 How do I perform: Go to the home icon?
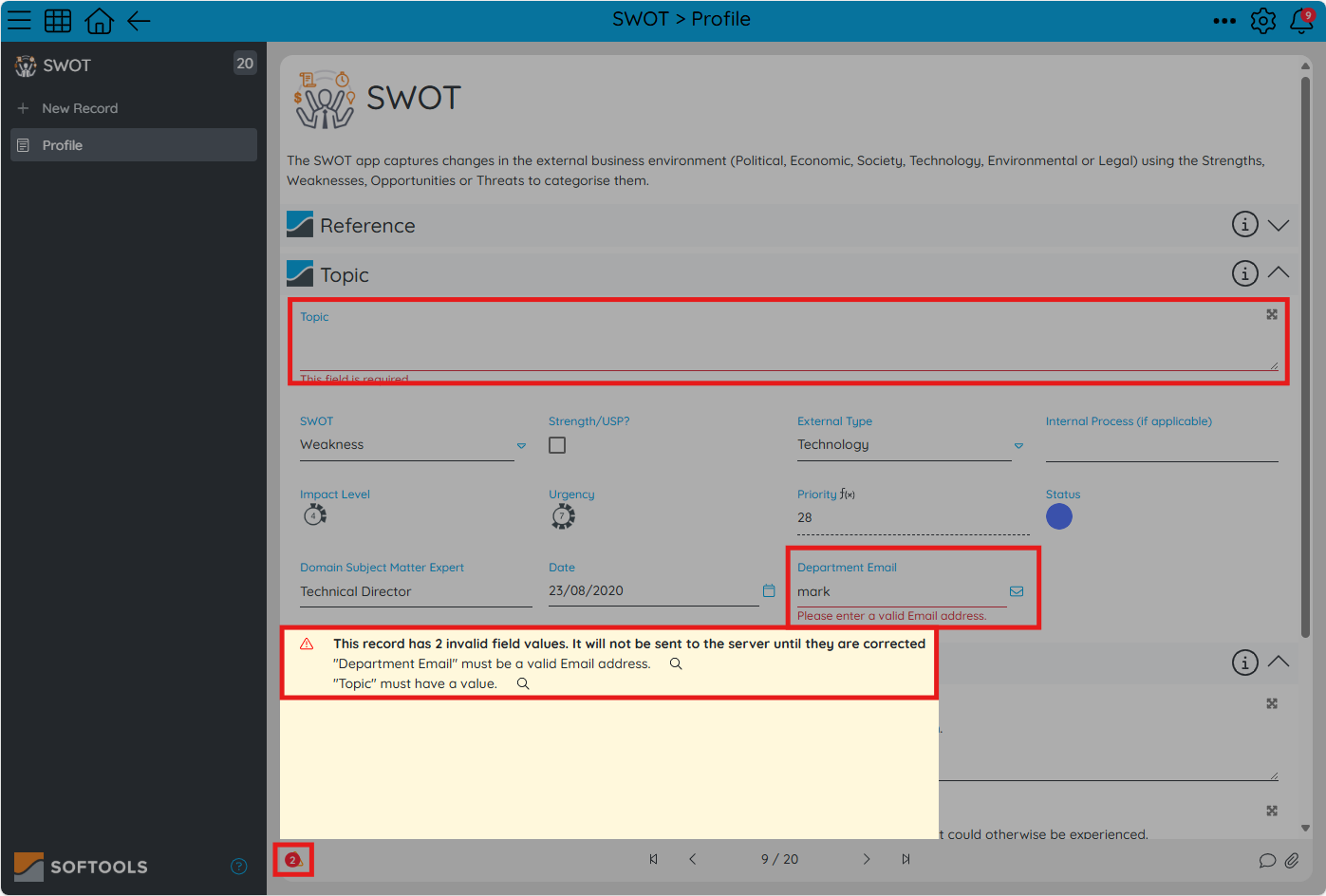pyautogui.click(x=100, y=20)
